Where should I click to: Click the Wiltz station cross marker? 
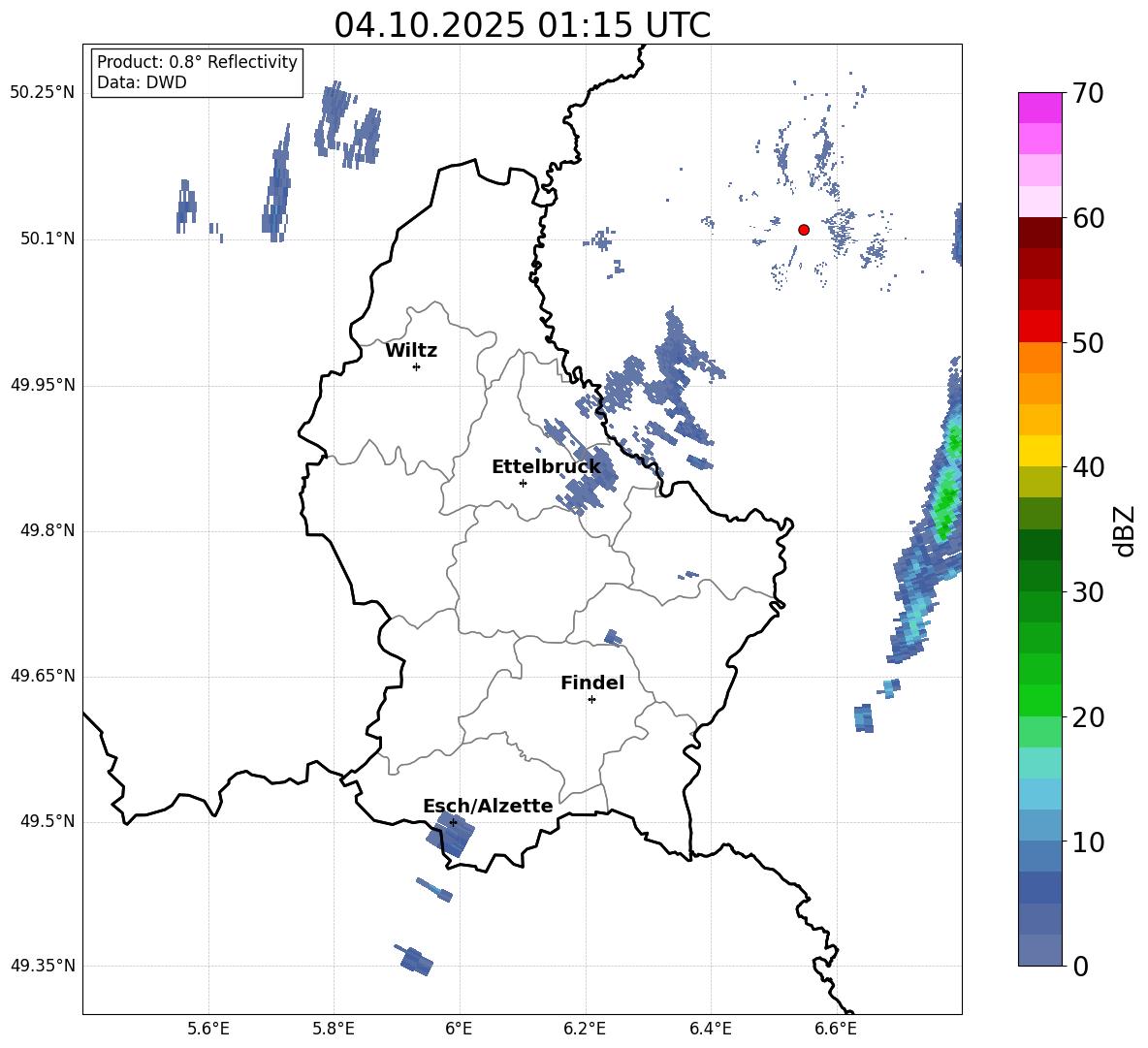(417, 366)
